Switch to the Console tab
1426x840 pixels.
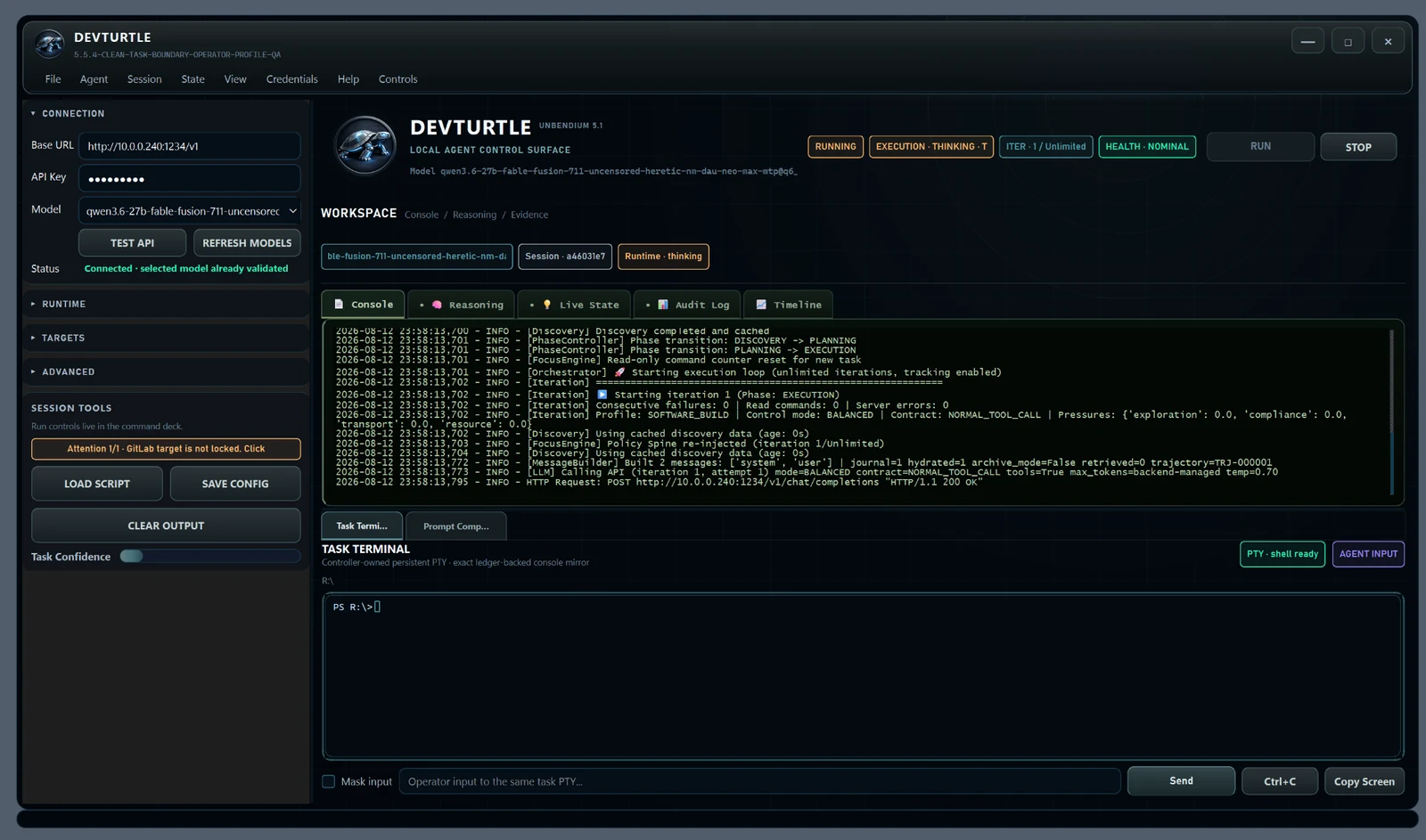point(363,304)
